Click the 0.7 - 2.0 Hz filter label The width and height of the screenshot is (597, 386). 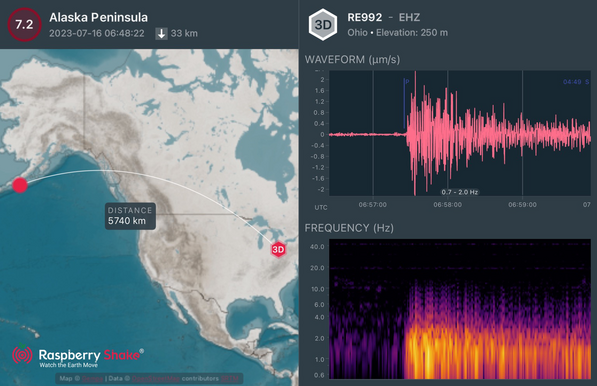[460, 192]
